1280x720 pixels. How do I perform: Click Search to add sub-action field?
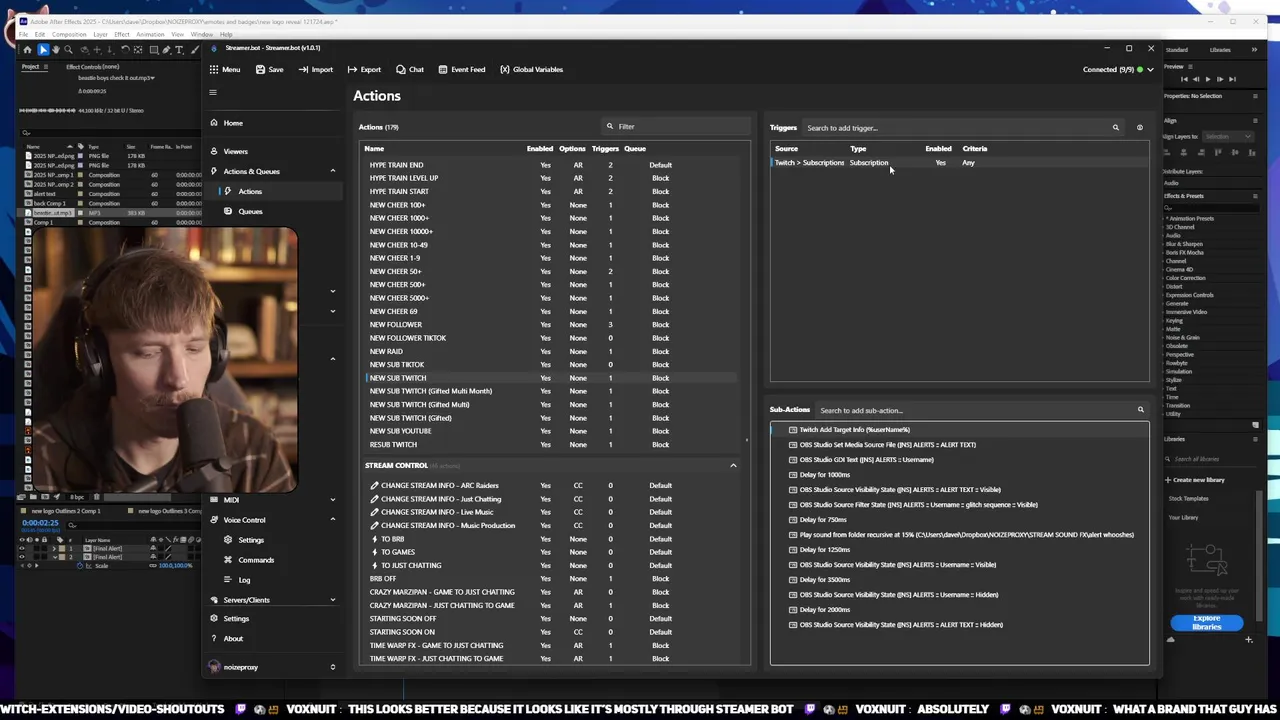tap(974, 410)
